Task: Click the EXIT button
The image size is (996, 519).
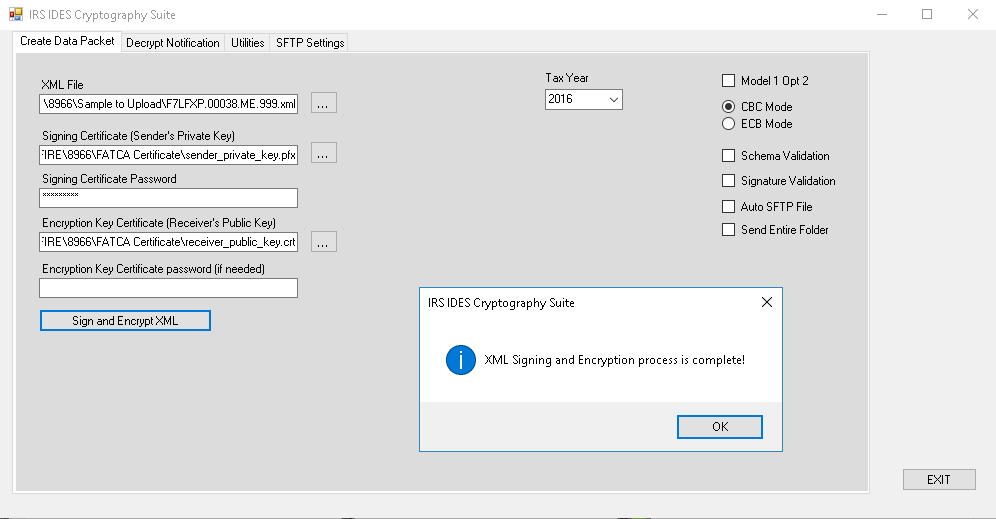Action: pos(939,480)
